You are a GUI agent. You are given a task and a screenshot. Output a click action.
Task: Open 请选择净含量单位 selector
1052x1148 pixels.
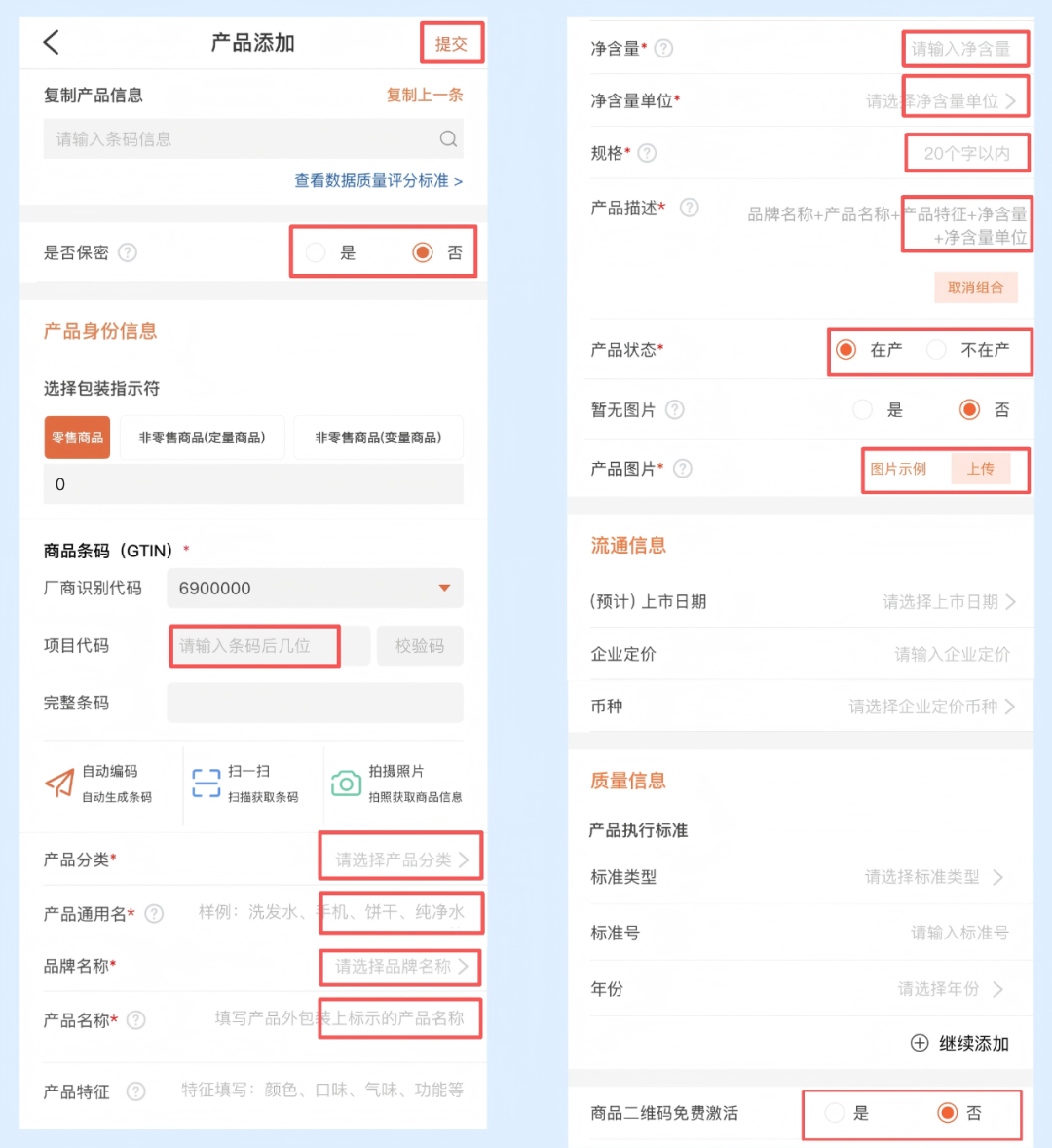(x=941, y=101)
